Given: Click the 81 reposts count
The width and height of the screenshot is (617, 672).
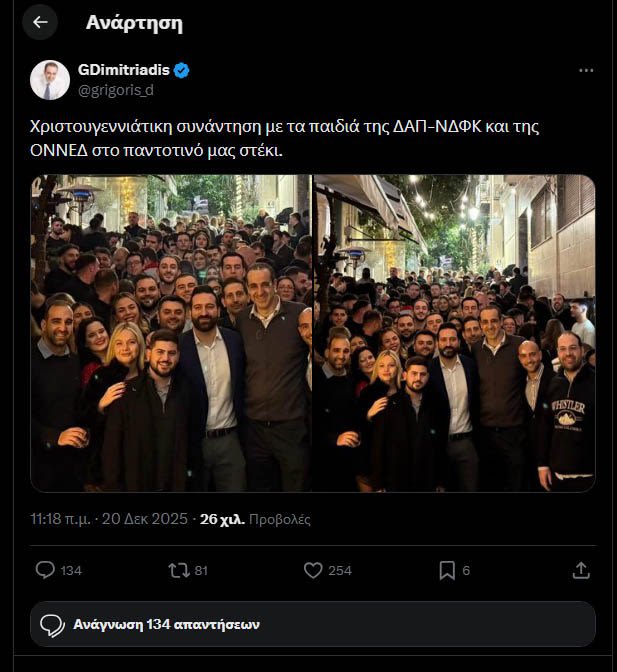Looking at the screenshot, I should [201, 570].
